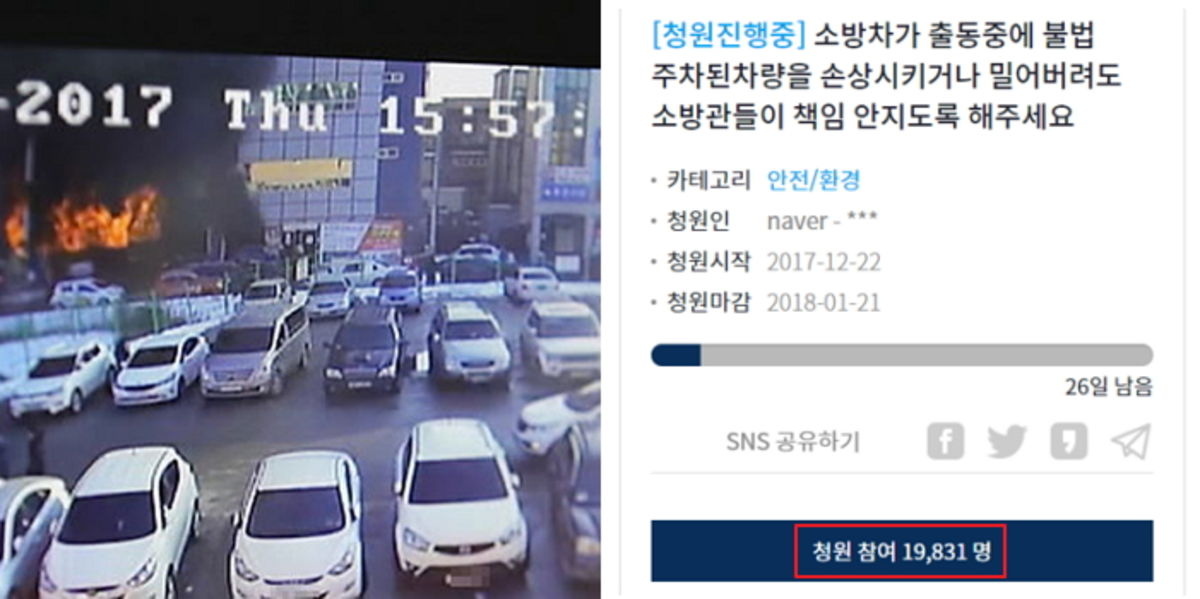Open the 안전/환경 category link
Viewport: 1200px width, 599px height.
pos(814,180)
